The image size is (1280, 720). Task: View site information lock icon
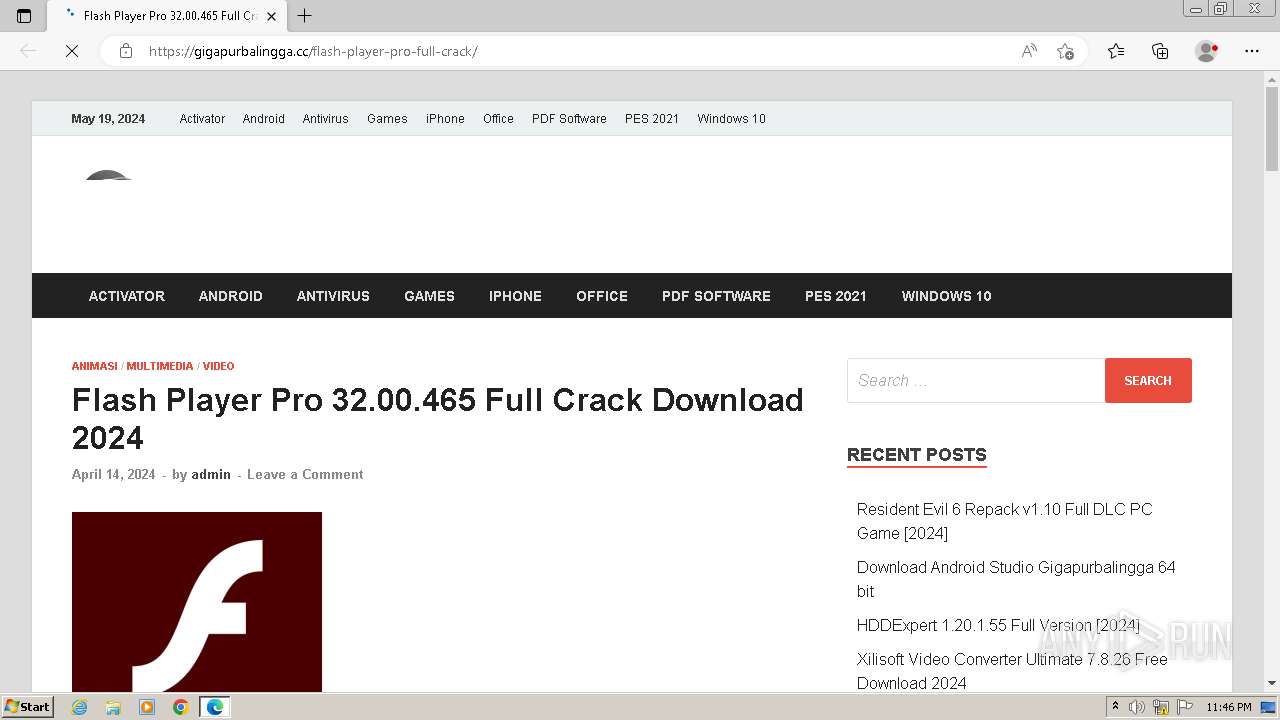coord(126,51)
